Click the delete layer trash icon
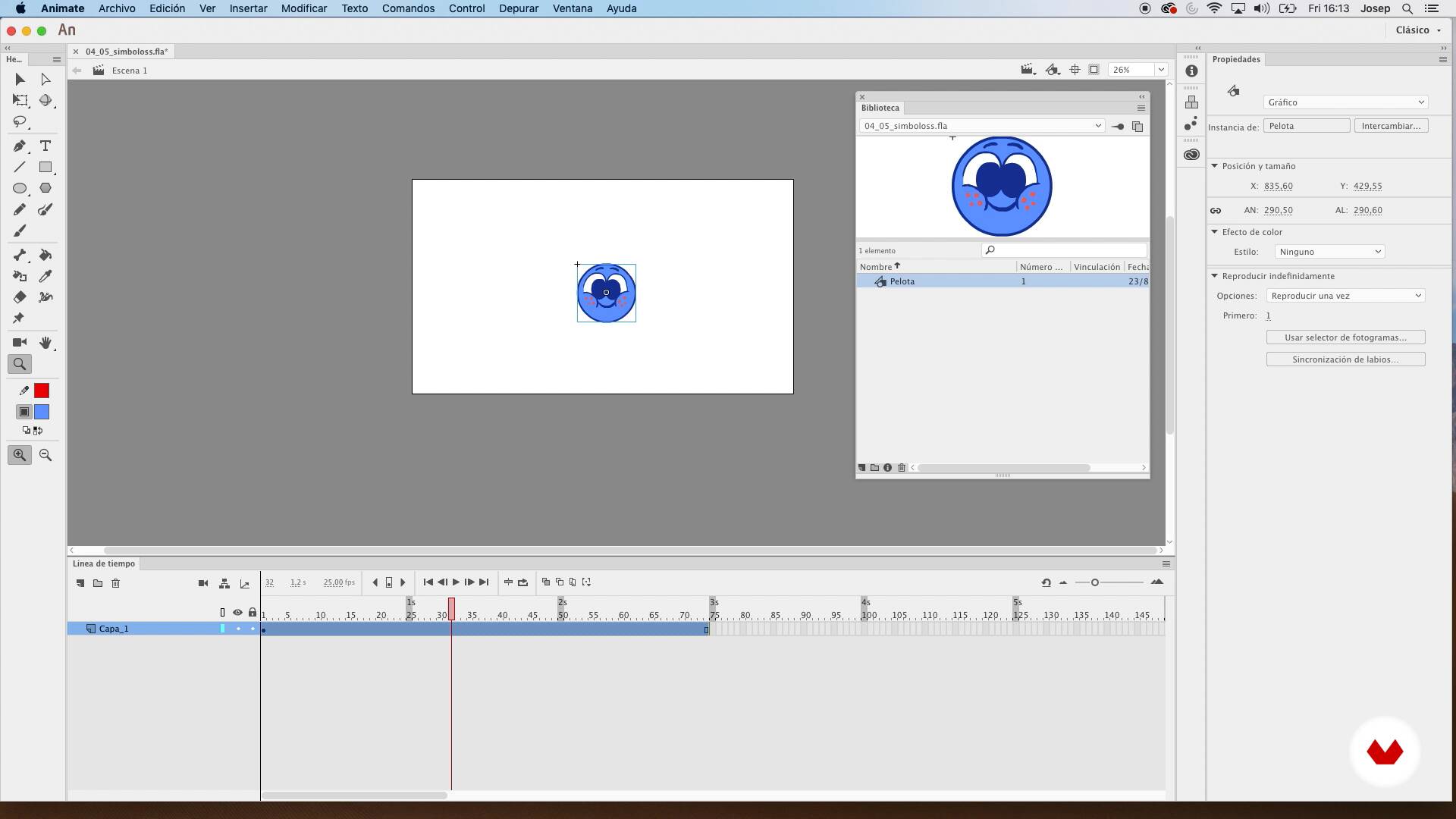Image resolution: width=1456 pixels, height=819 pixels. pyautogui.click(x=116, y=583)
